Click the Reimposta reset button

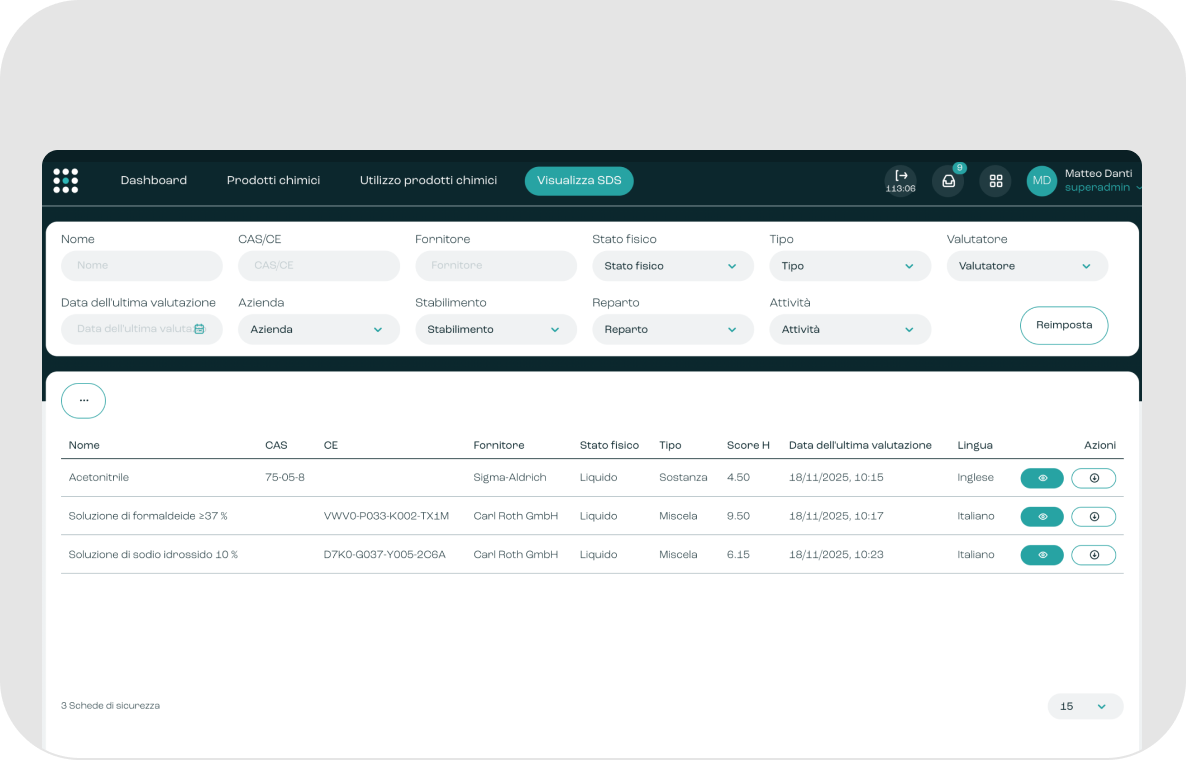click(x=1064, y=325)
